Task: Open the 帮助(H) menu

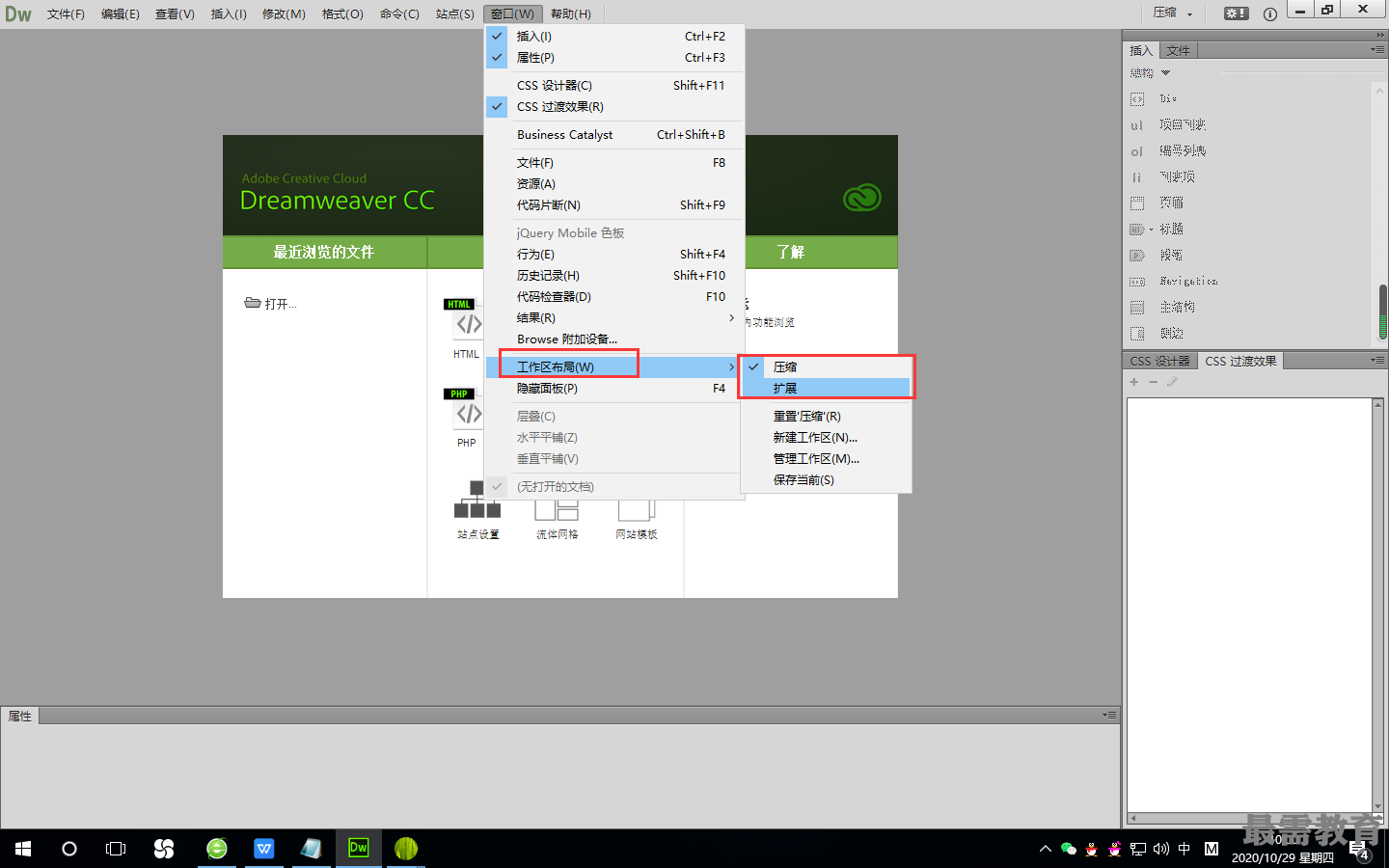Action: pyautogui.click(x=570, y=14)
